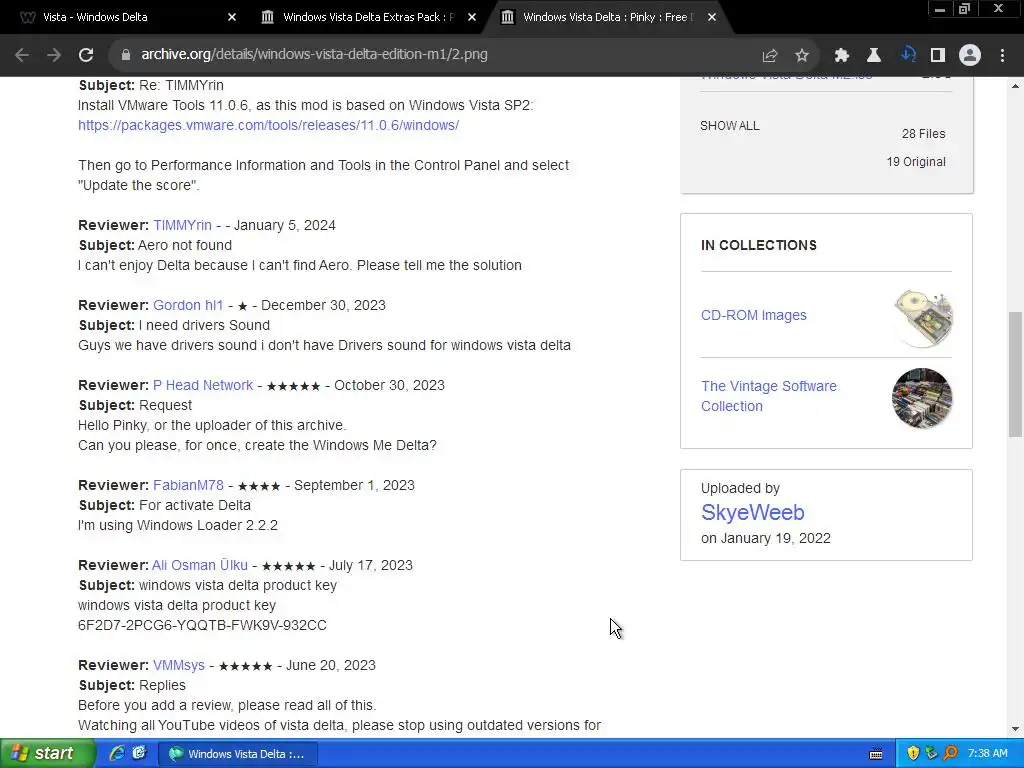Click the security shield tray icon
Screen dimensions: 1024x768
pyautogui.click(x=913, y=754)
